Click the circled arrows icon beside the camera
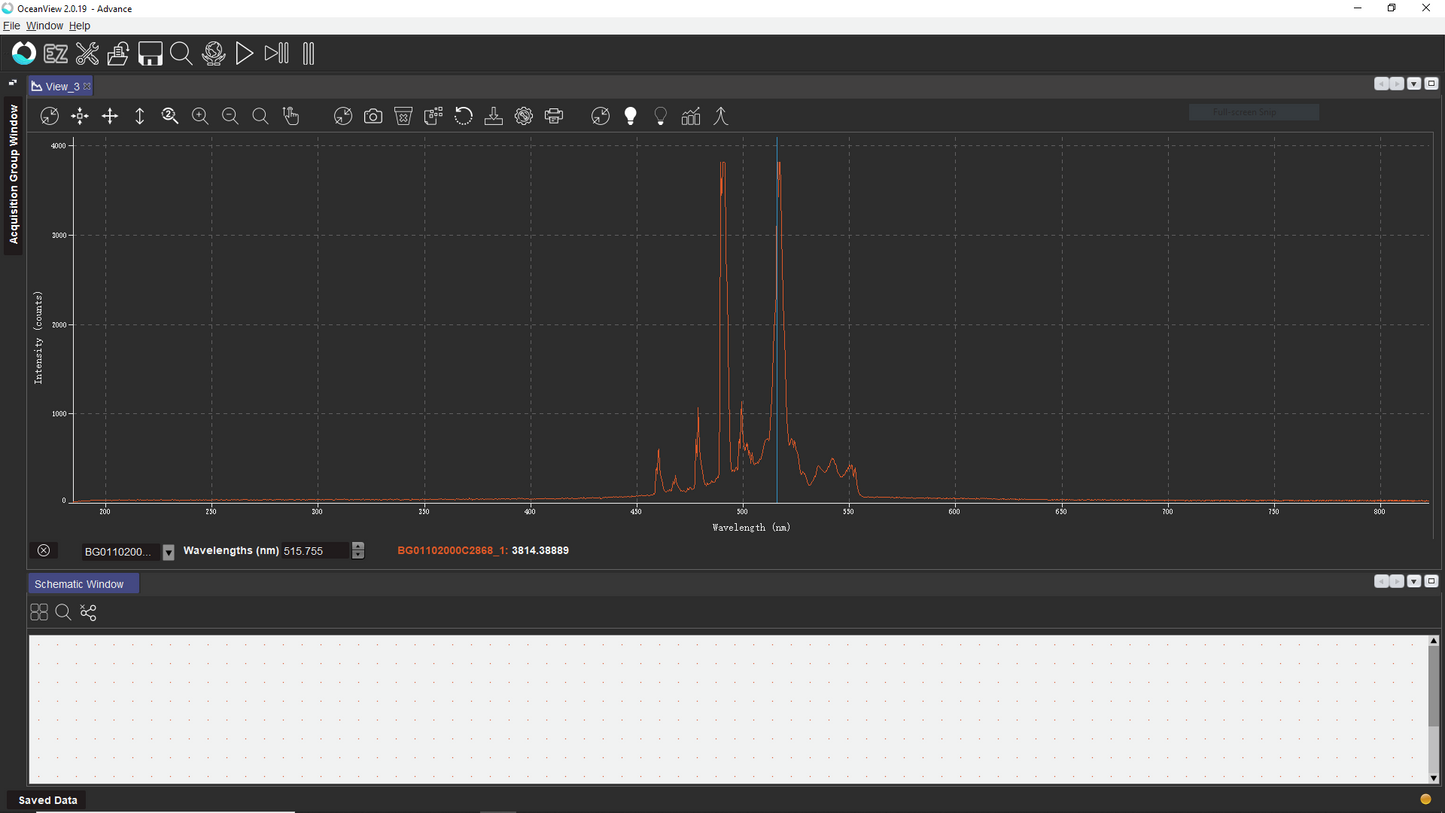 coord(343,117)
